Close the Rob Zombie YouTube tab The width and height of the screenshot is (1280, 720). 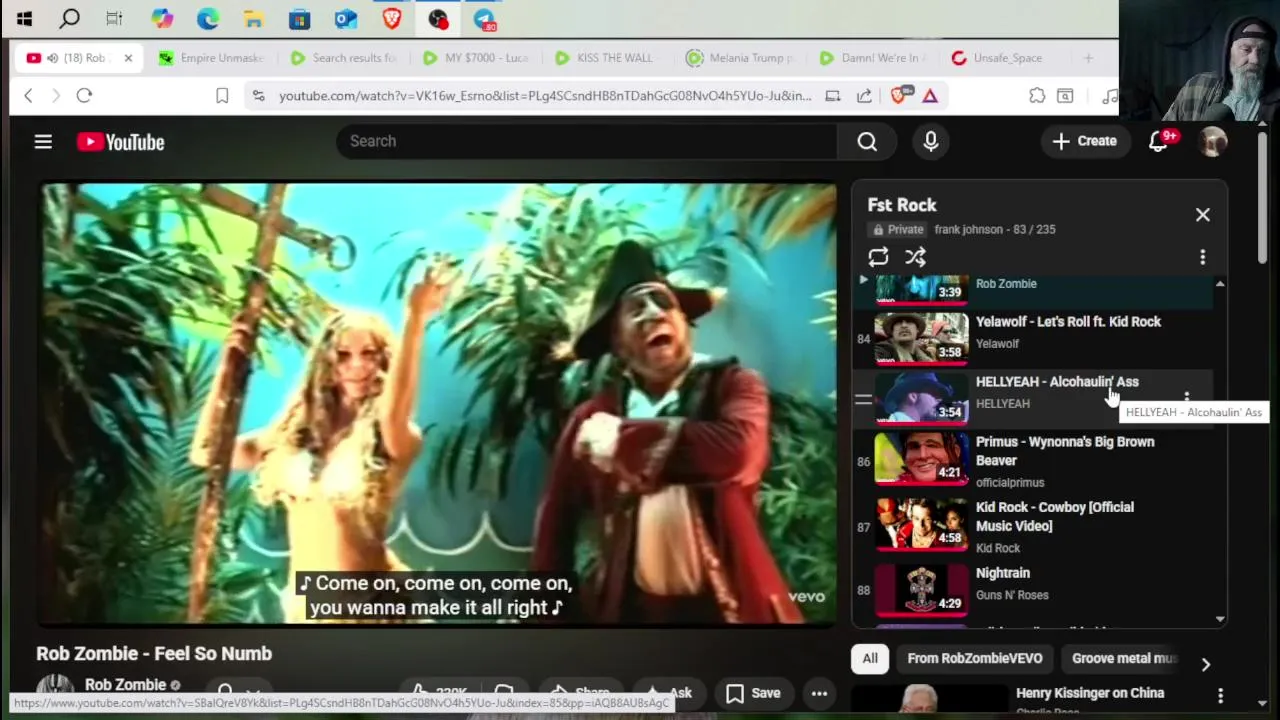point(128,58)
